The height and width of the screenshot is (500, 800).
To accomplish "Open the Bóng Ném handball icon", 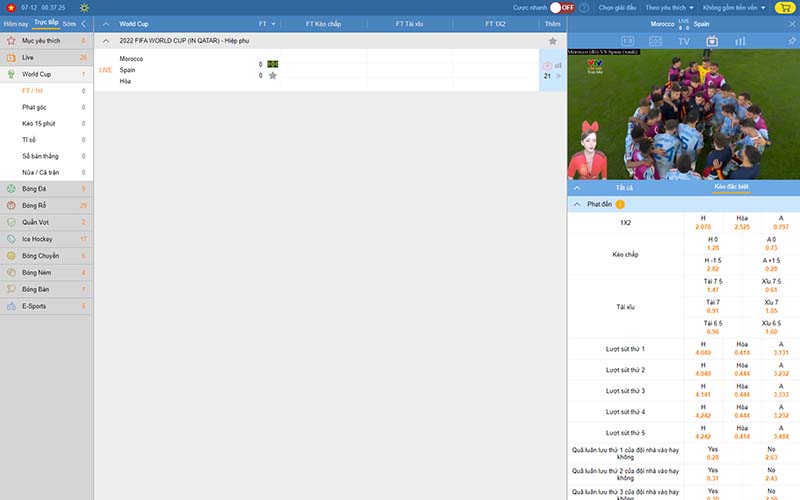I will pyautogui.click(x=11, y=272).
